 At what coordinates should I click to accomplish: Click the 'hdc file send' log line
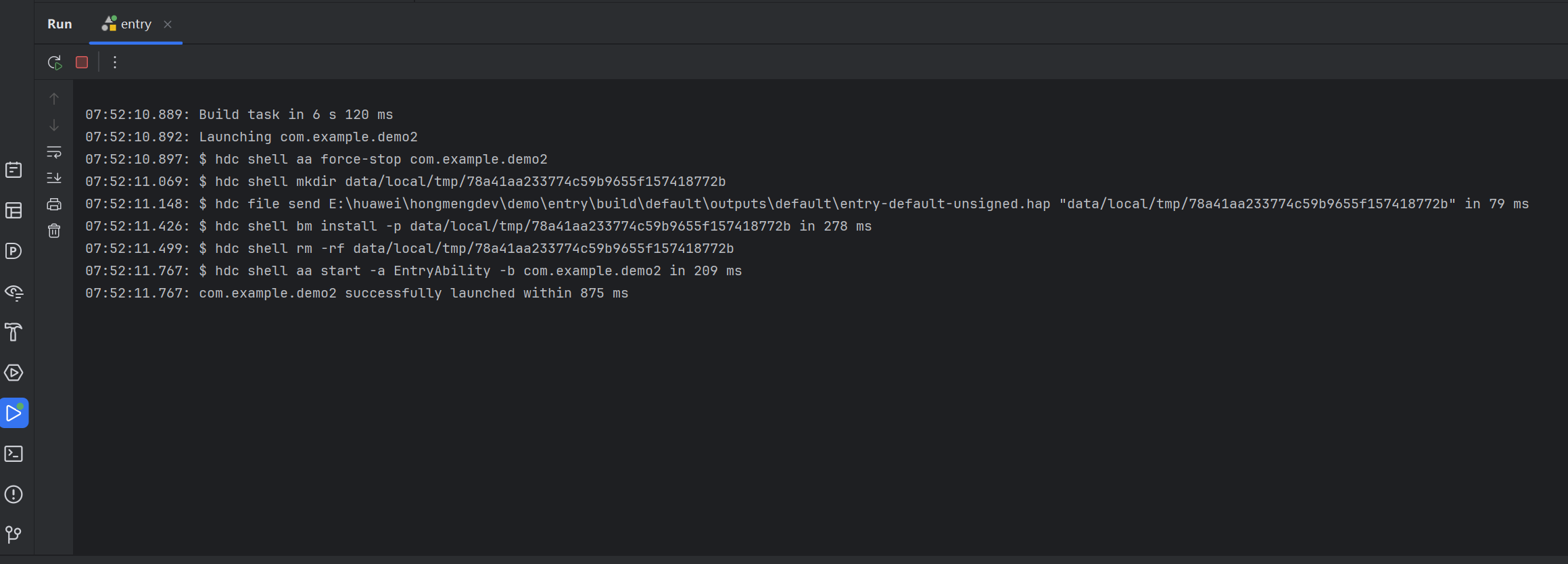pos(807,204)
